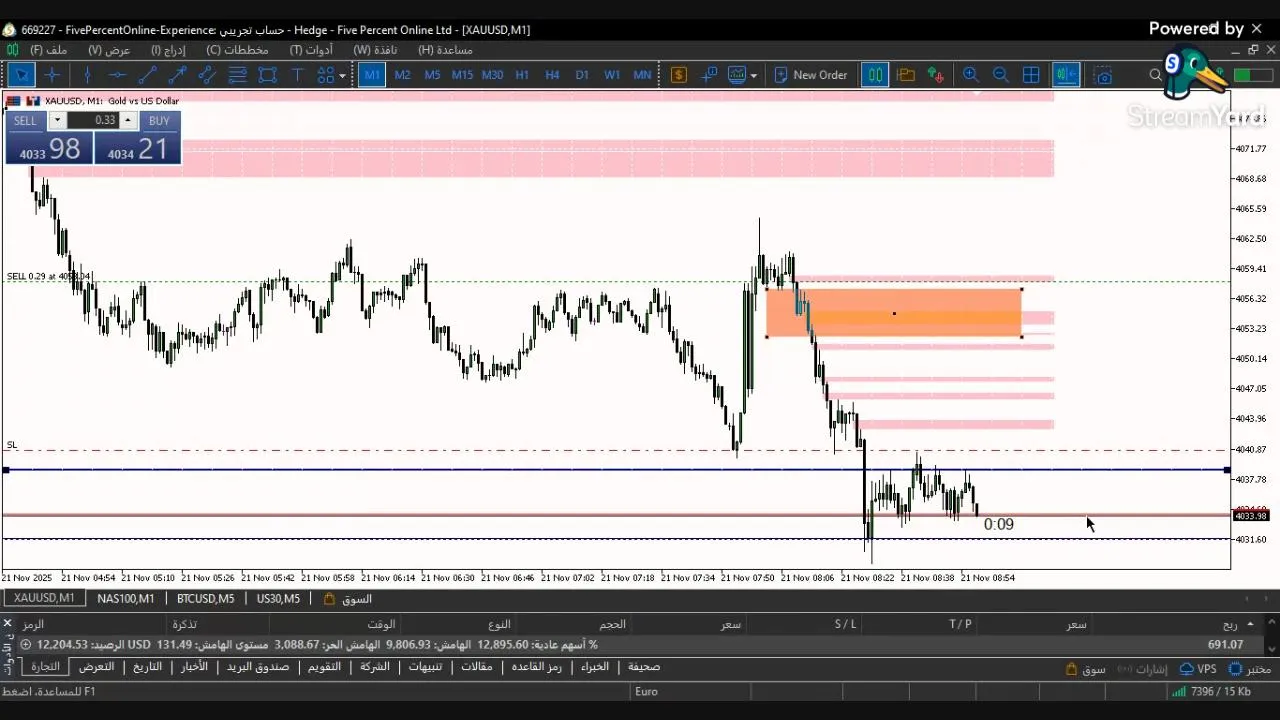This screenshot has height=720, width=1280.
Task: Click the connection status 7396 / 15 Kb
Action: point(1210,691)
